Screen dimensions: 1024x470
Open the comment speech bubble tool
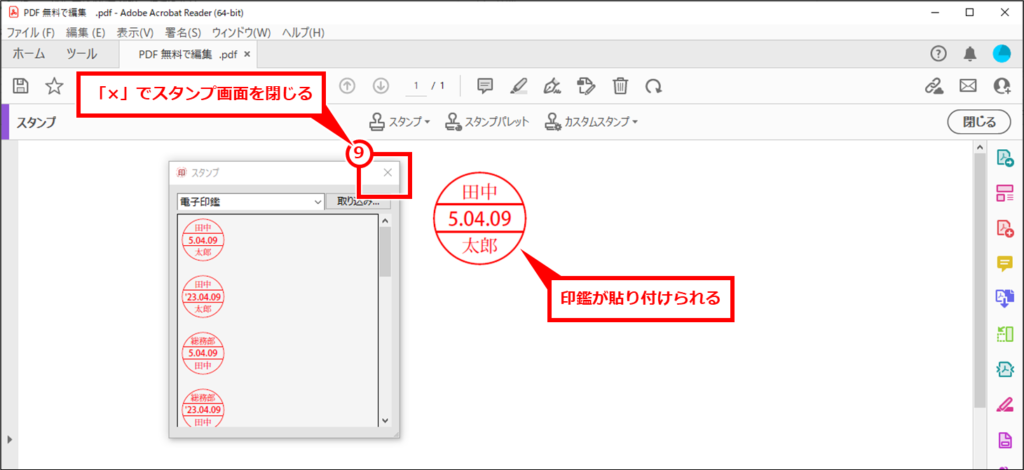[485, 86]
